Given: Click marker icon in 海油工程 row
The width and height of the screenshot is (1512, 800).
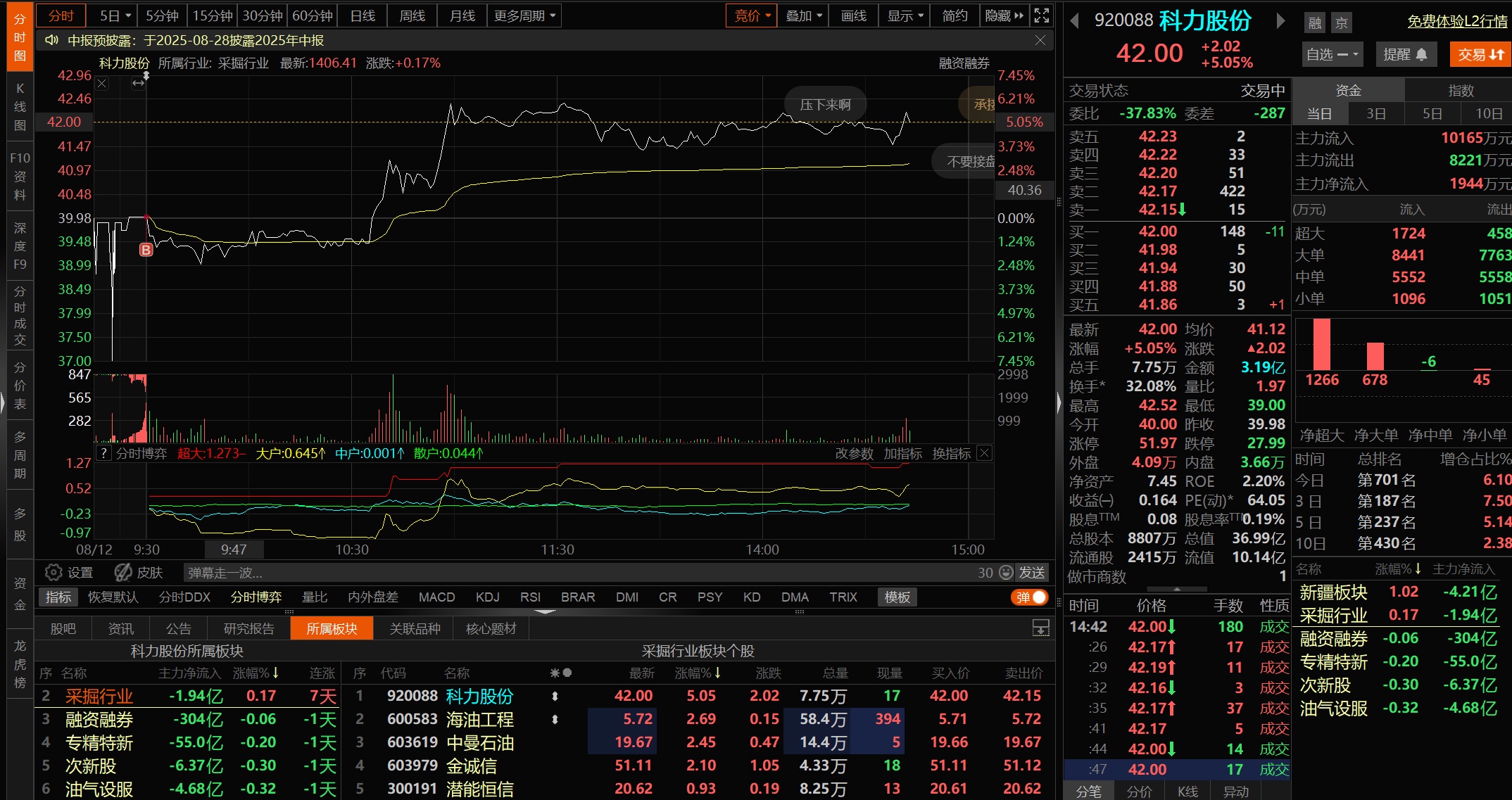Looking at the screenshot, I should click(x=555, y=719).
